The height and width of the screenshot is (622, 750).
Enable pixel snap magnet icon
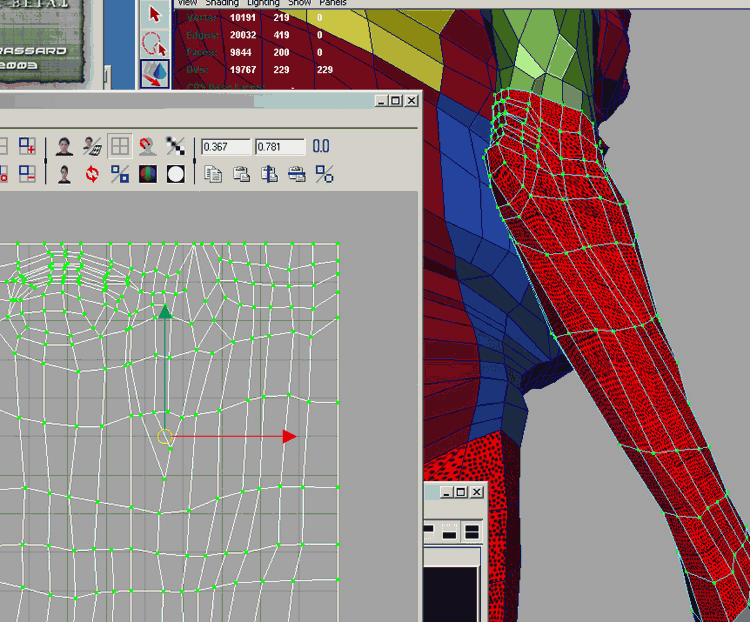tap(148, 147)
